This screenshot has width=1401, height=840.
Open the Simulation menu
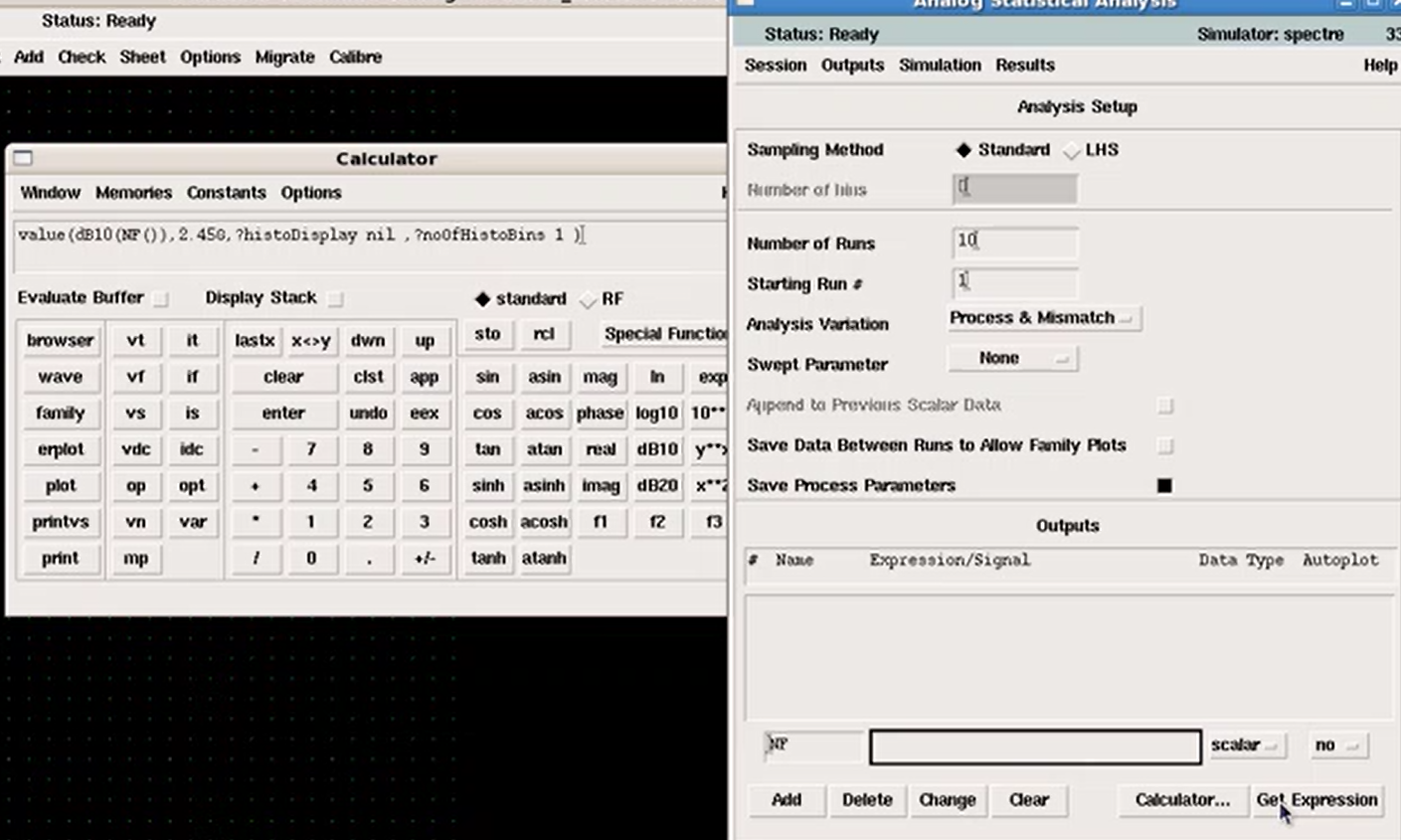[940, 65]
